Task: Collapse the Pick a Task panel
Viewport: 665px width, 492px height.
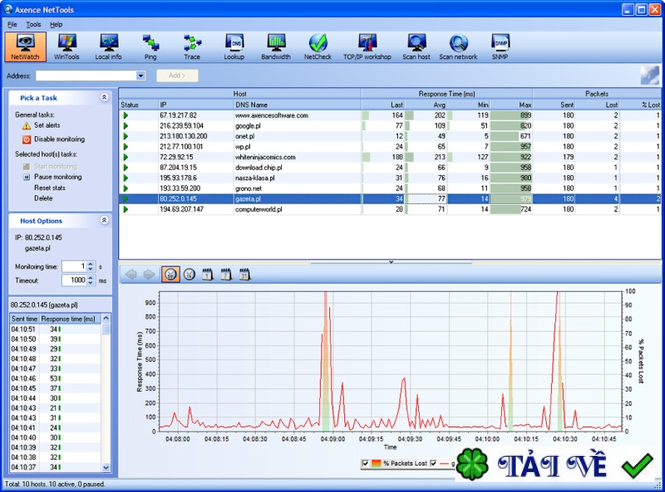Action: tap(105, 98)
